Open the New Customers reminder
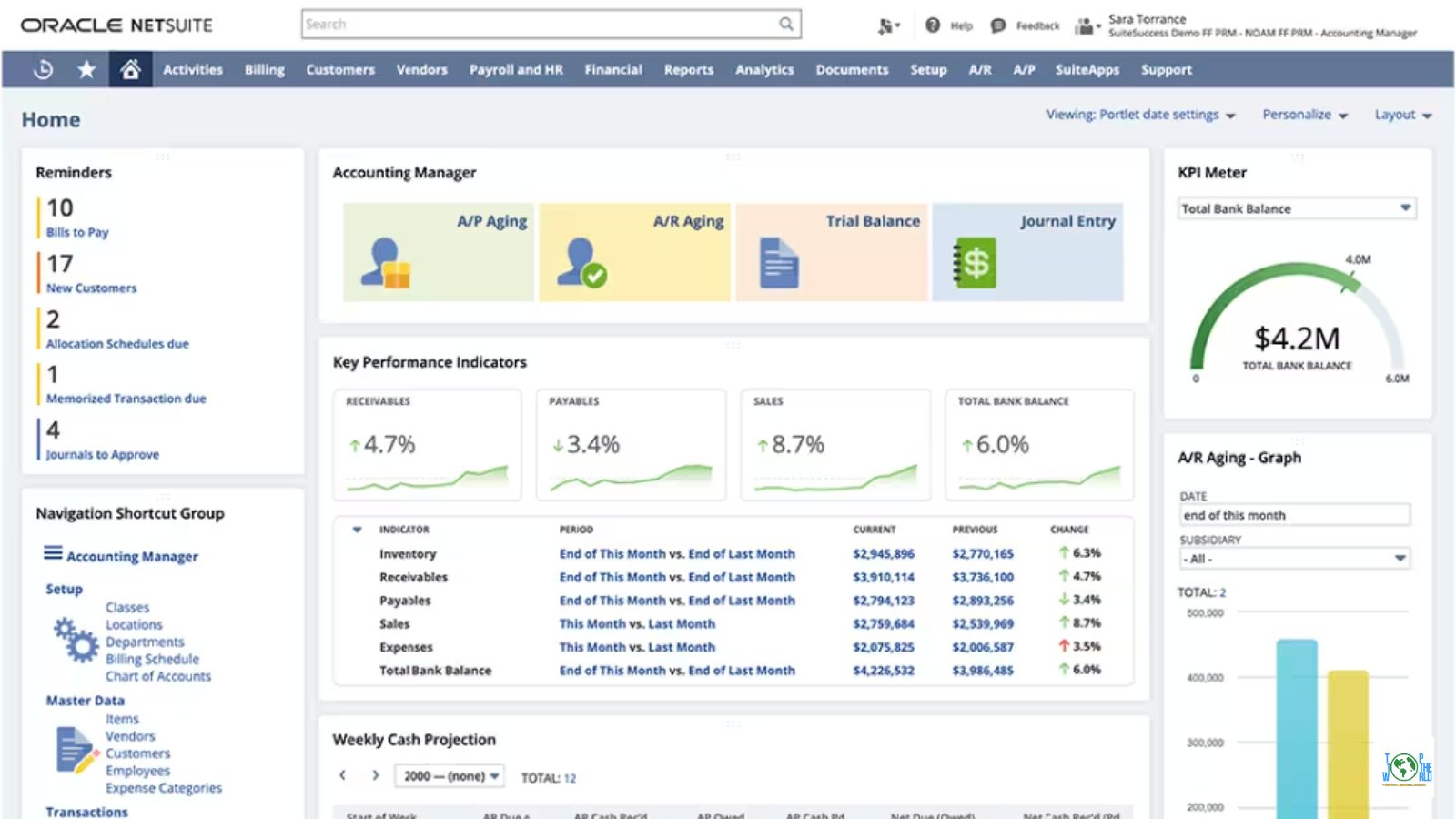The image size is (1456, 819). 92,288
